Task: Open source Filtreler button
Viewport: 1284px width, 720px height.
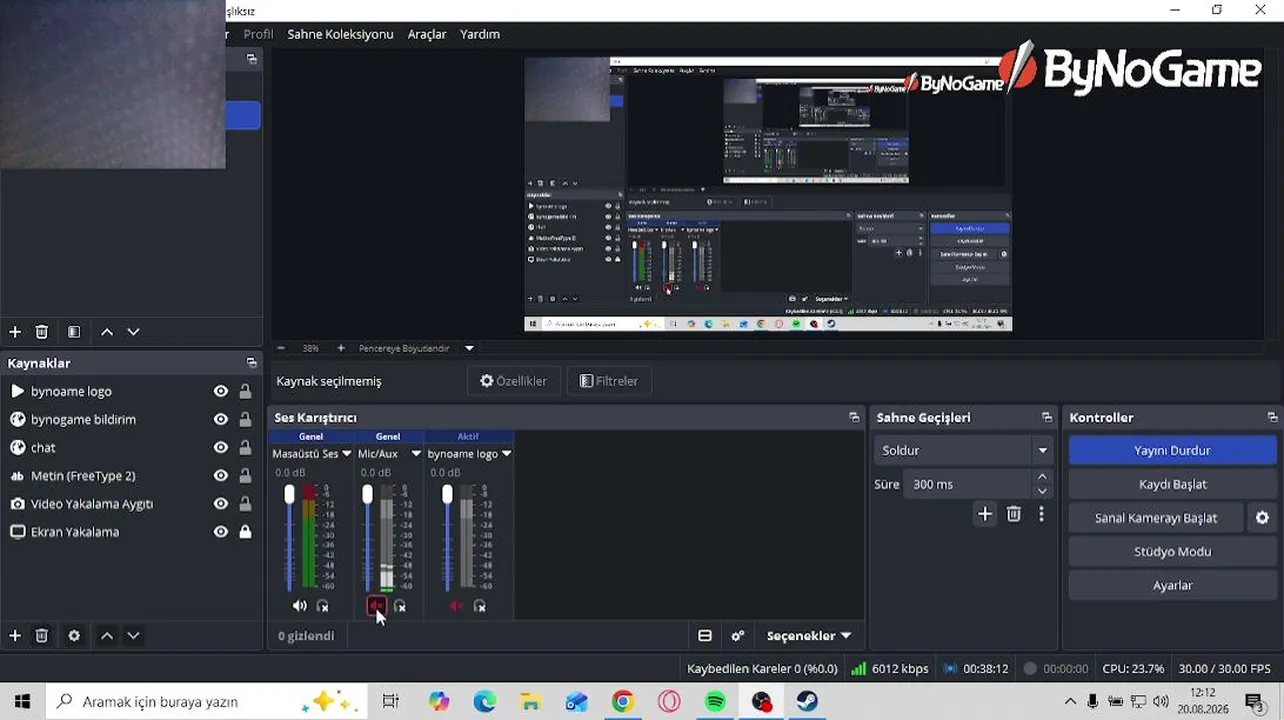Action: pyautogui.click(x=609, y=381)
